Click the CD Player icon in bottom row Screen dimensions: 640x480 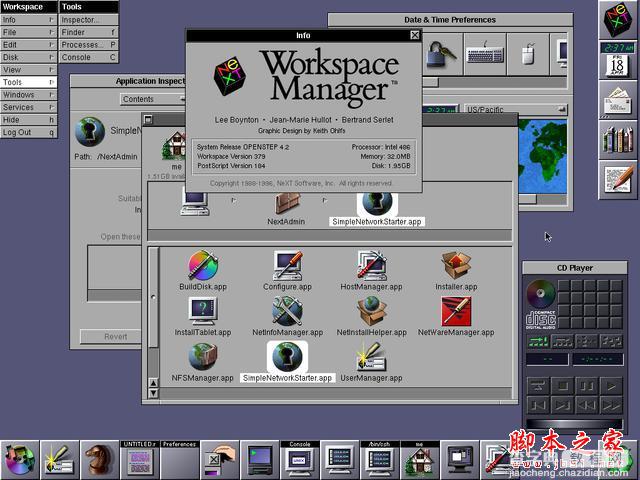(19, 460)
